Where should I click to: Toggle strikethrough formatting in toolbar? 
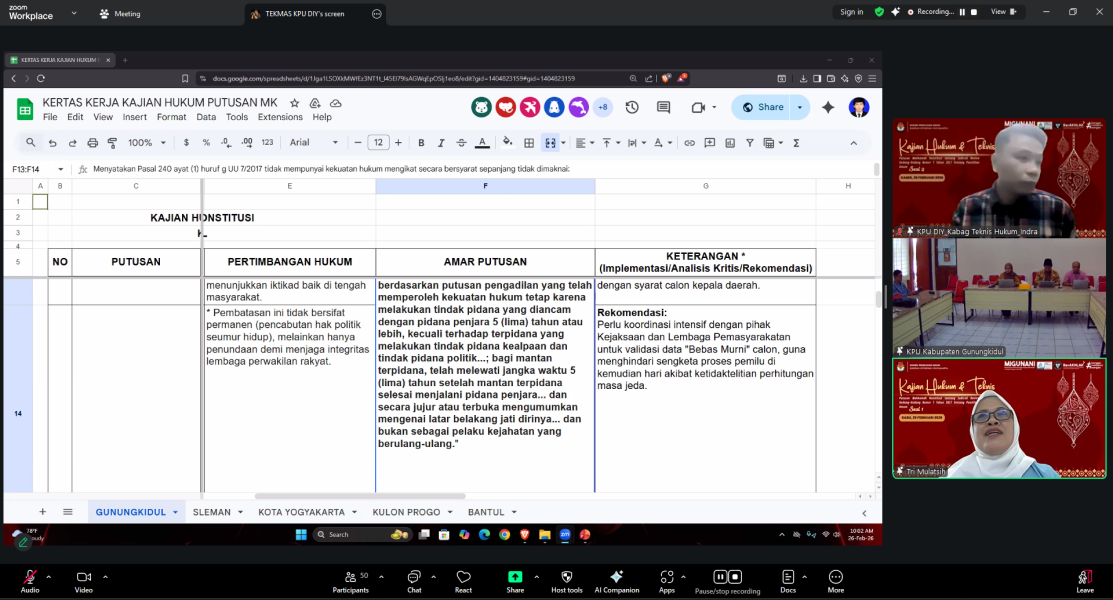(461, 143)
